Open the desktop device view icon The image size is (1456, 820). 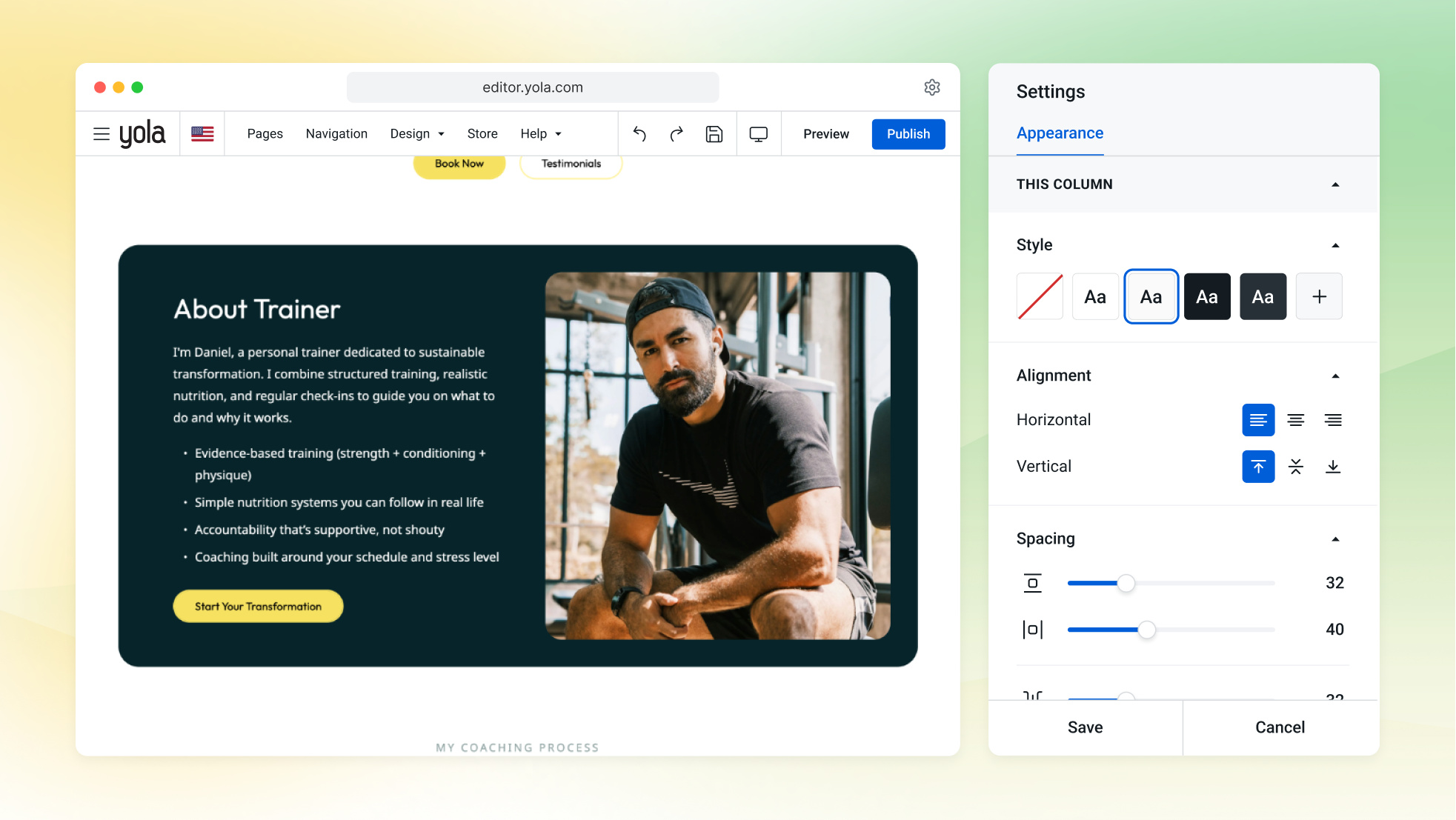[759, 134]
